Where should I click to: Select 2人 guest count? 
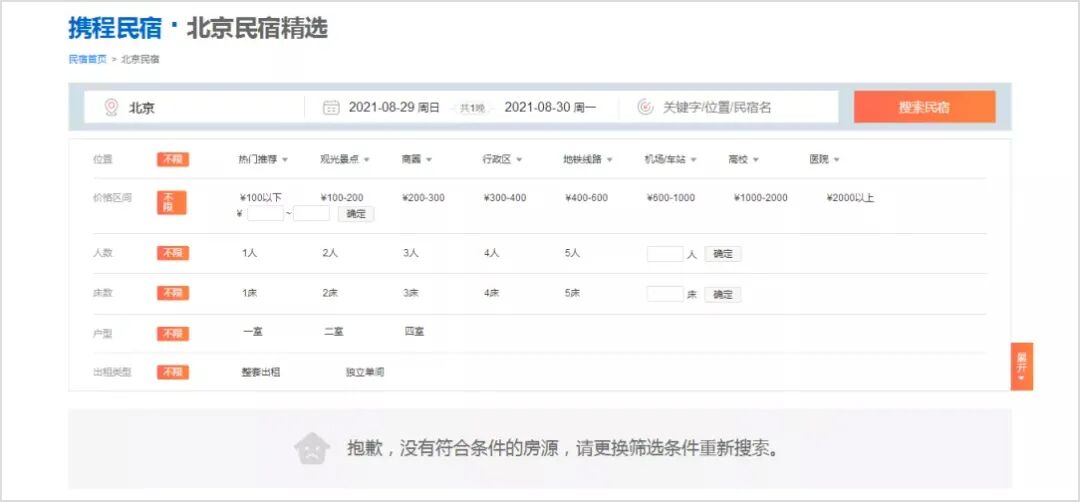[330, 253]
